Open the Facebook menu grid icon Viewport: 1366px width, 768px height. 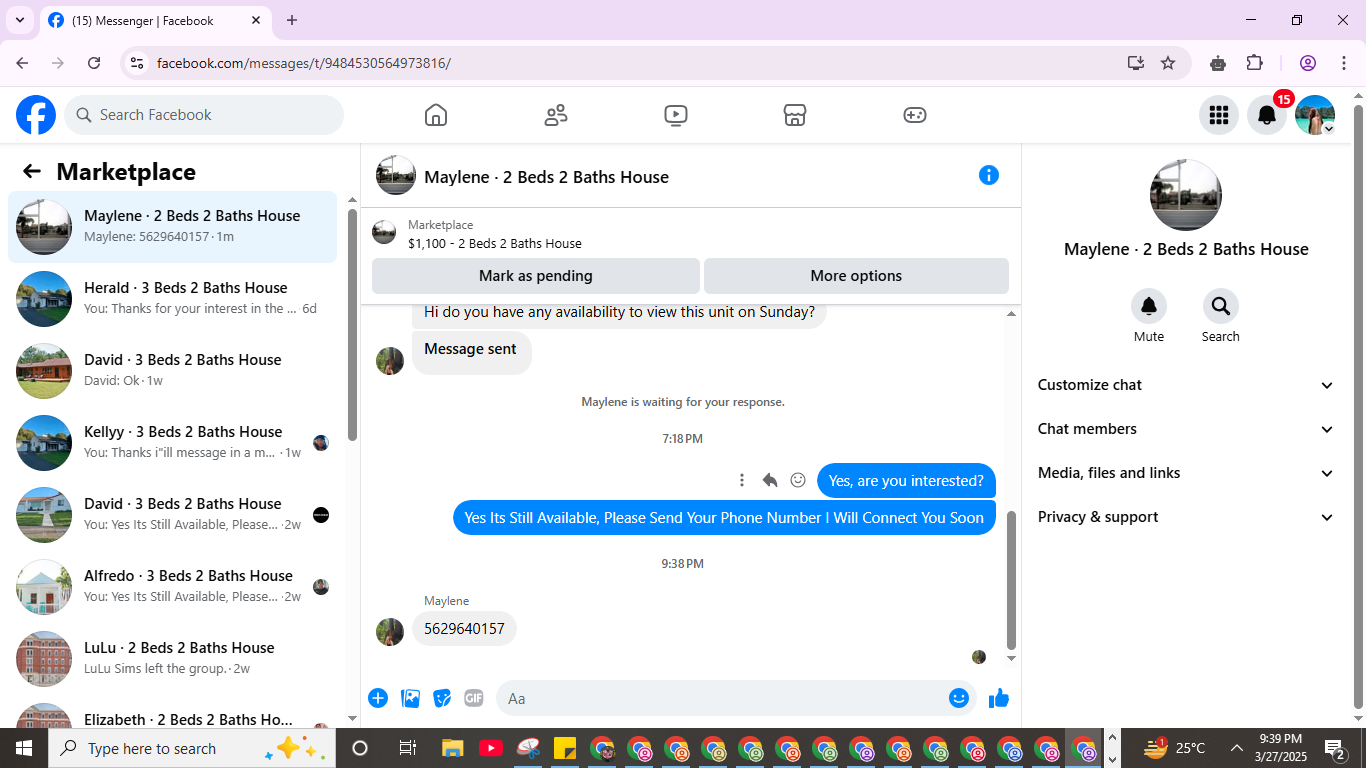(x=1219, y=115)
